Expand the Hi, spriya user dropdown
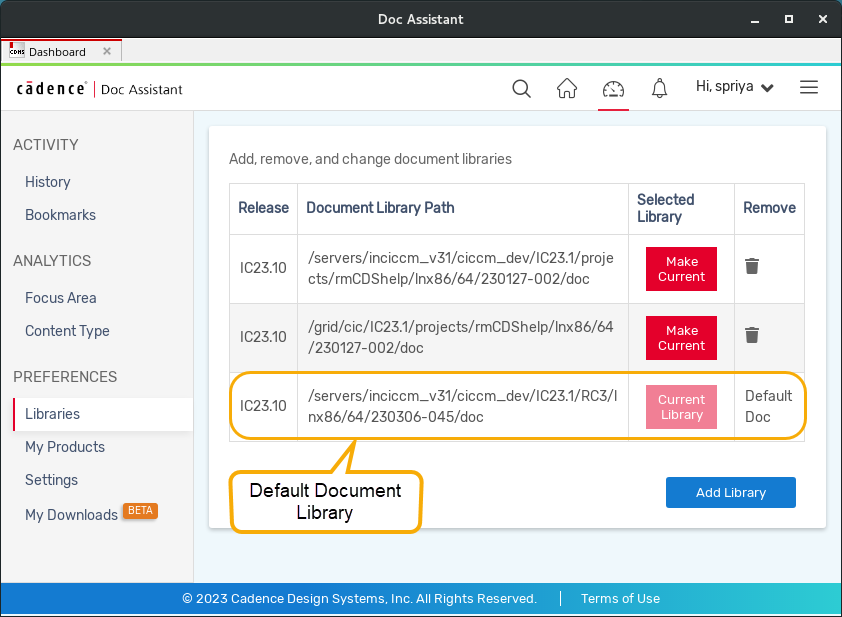Image resolution: width=842 pixels, height=617 pixels. pyautogui.click(x=735, y=87)
